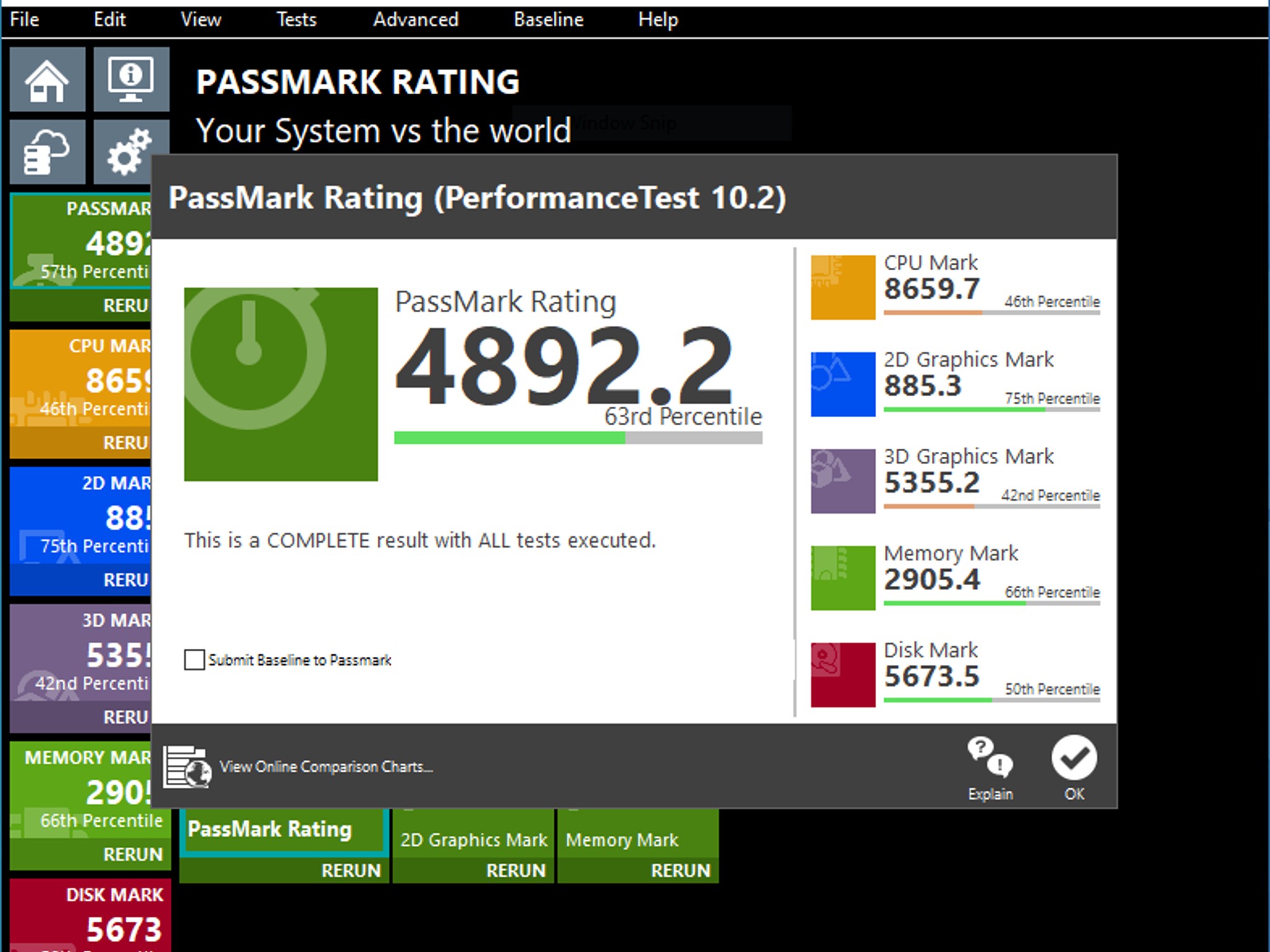Screen dimensions: 1270x952
Task: Click the 63rd Percentile label
Action: [683, 416]
